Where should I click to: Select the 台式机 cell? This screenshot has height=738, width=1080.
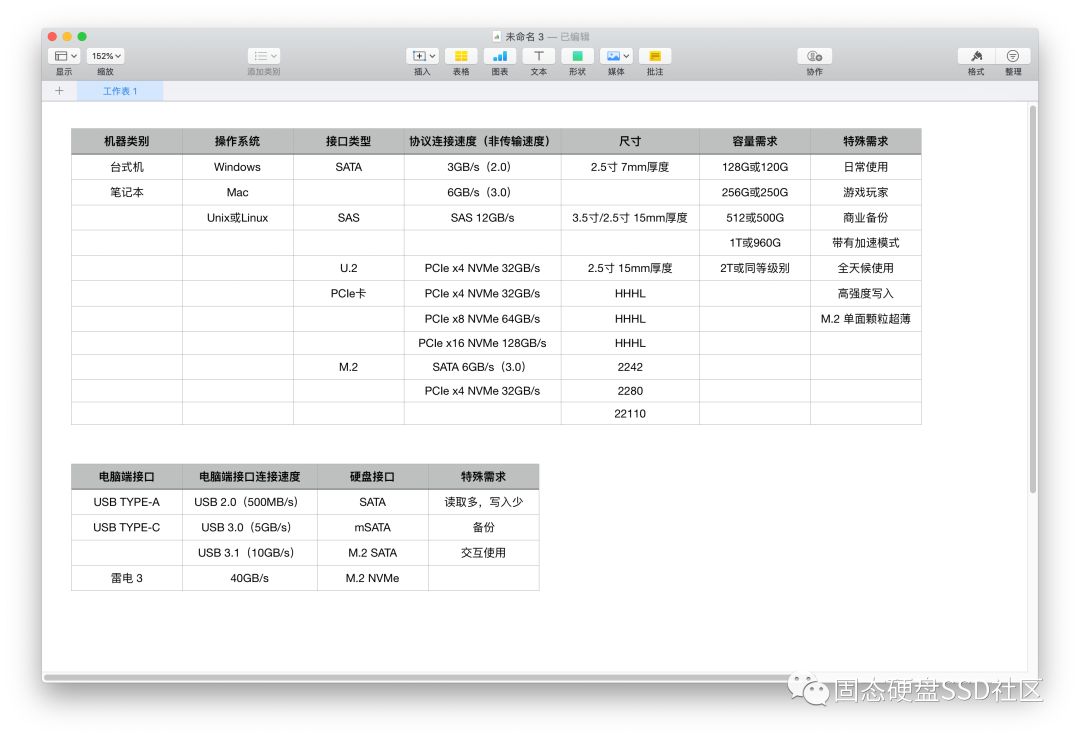point(127,167)
